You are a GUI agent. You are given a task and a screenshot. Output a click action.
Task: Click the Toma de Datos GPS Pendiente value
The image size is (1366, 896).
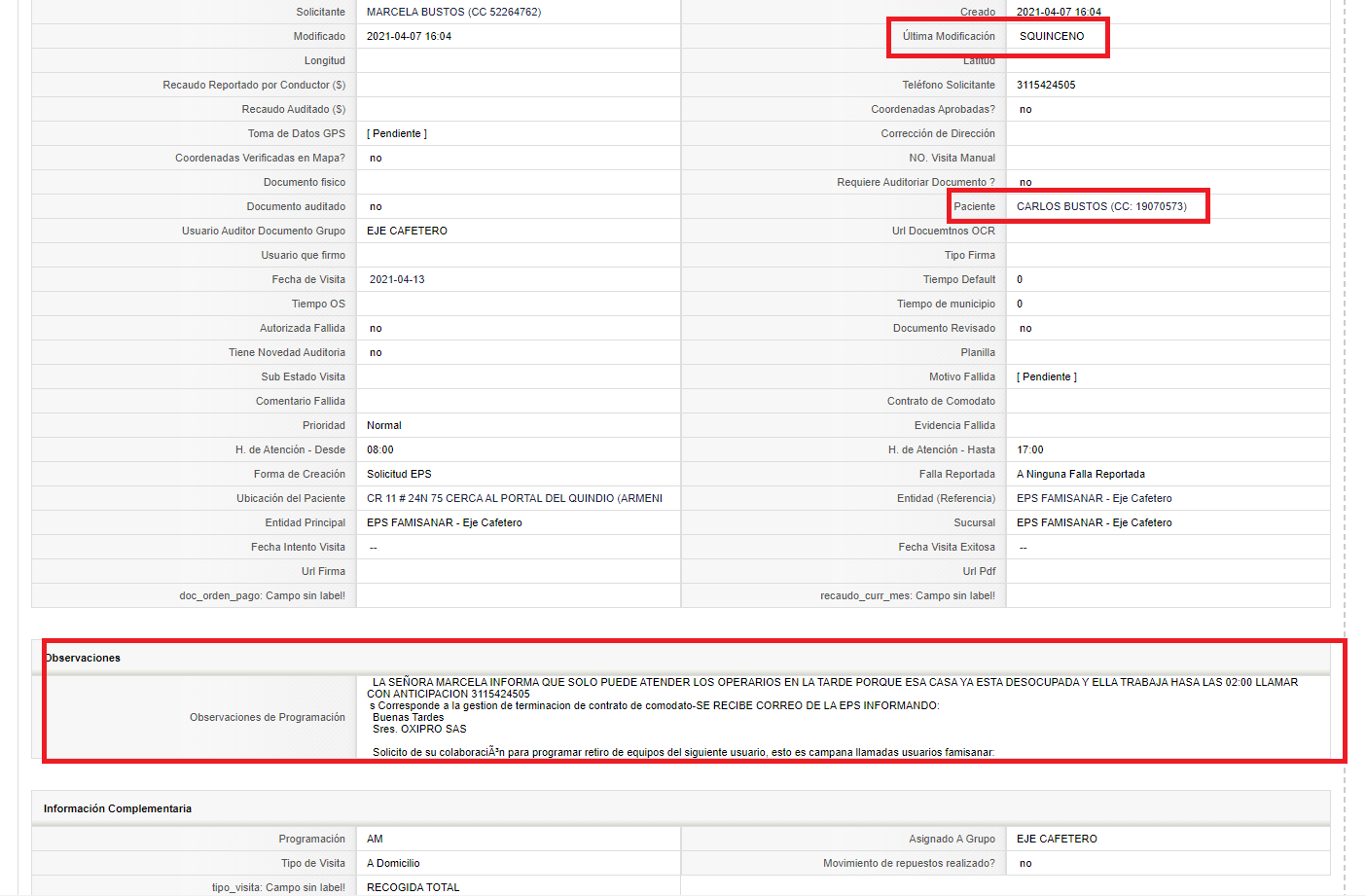coord(397,133)
